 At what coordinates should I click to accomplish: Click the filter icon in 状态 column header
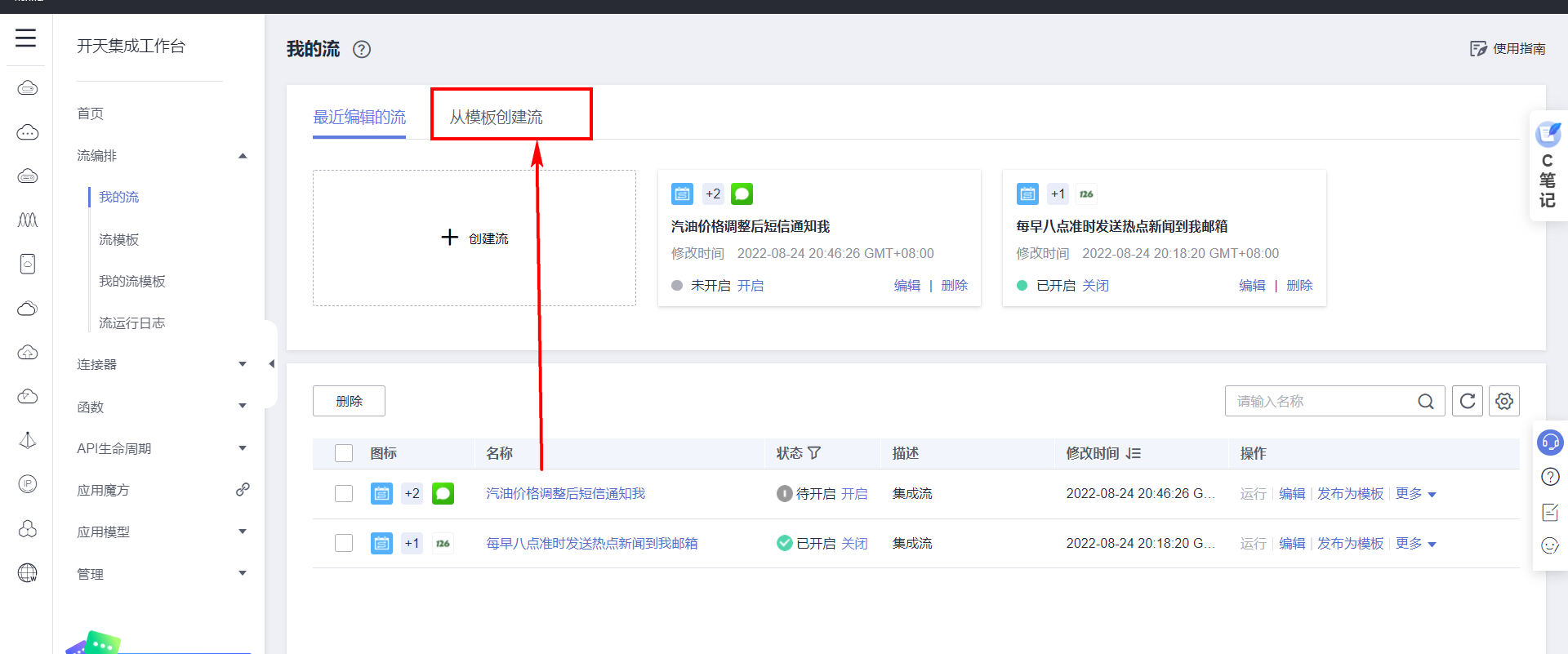[x=814, y=453]
